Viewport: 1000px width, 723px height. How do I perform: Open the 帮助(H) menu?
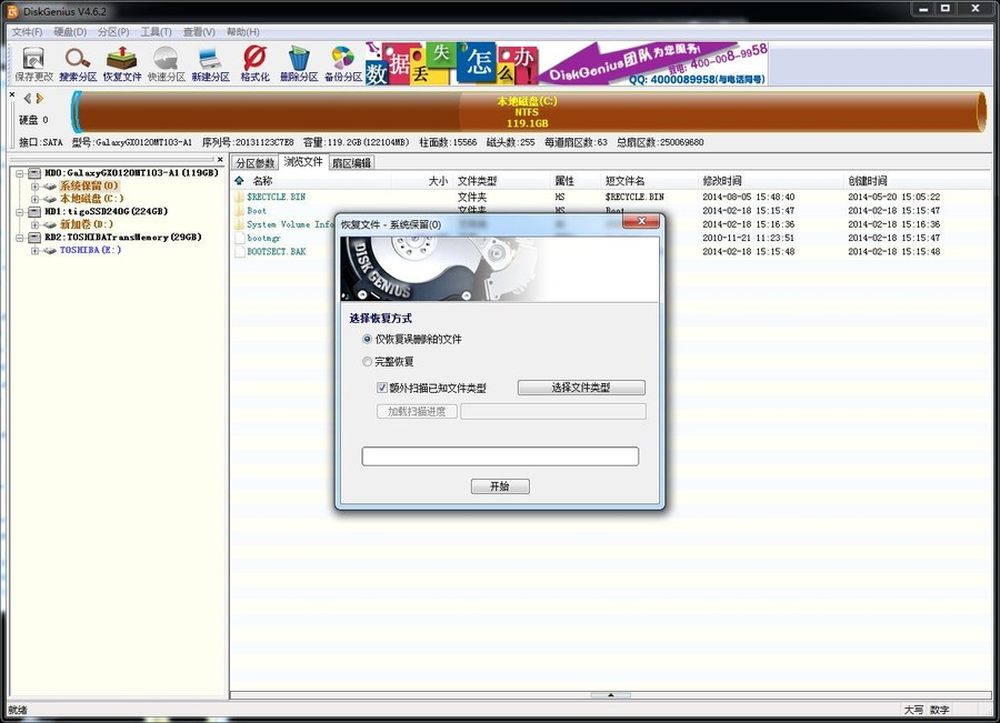point(243,31)
